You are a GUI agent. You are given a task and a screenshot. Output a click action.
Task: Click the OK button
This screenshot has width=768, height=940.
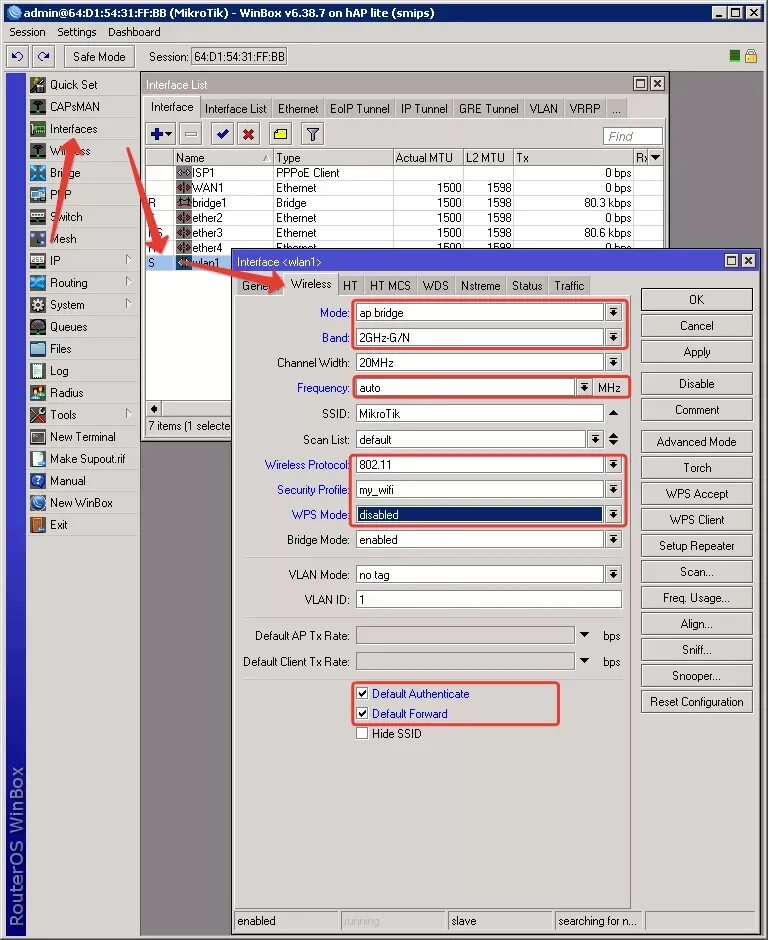697,300
